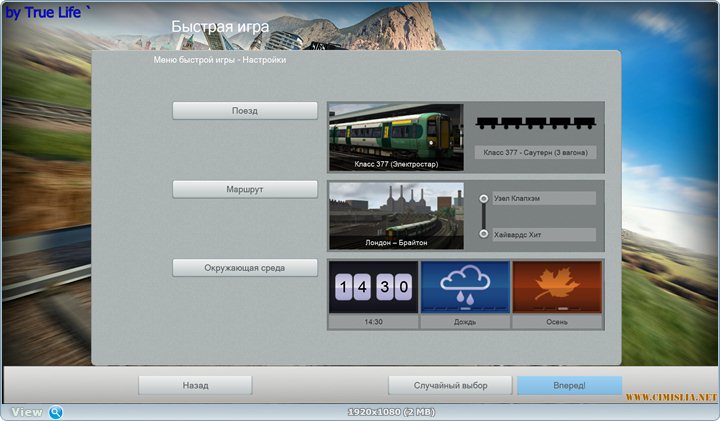Click the train cars silhouette icon
The image size is (720, 421).
click(535, 123)
